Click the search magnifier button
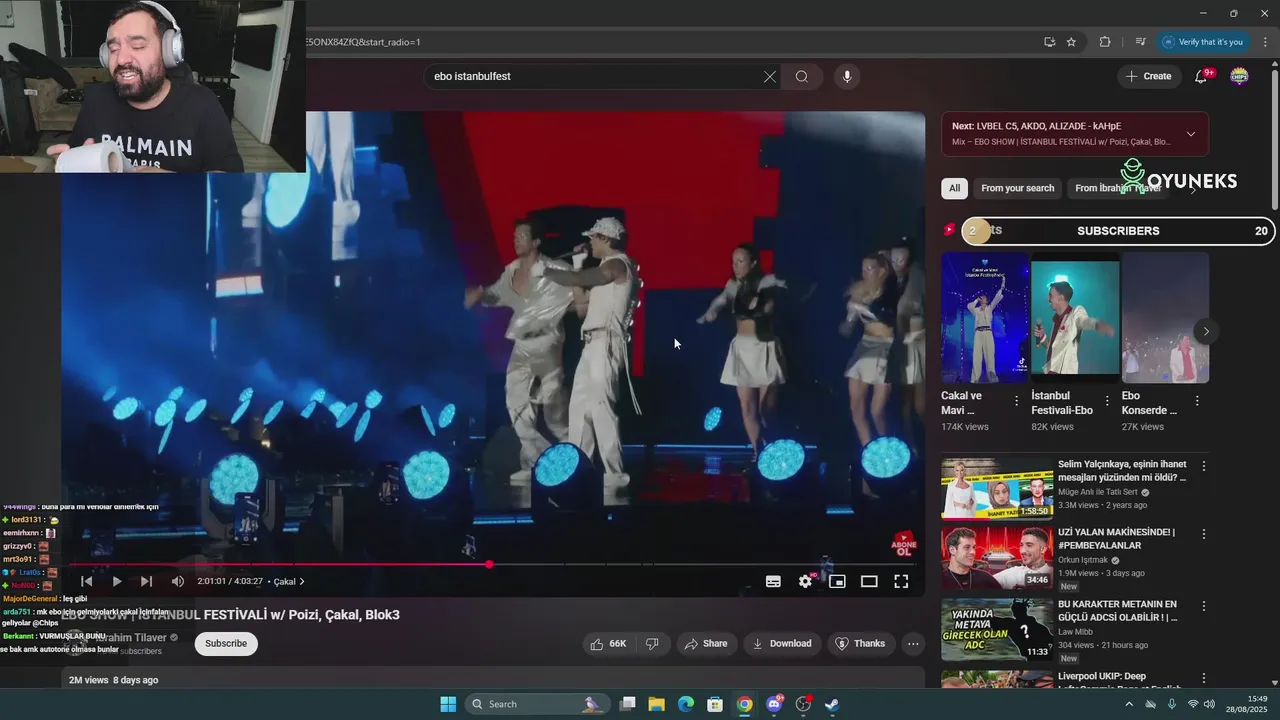This screenshot has width=1280, height=720. (x=802, y=76)
